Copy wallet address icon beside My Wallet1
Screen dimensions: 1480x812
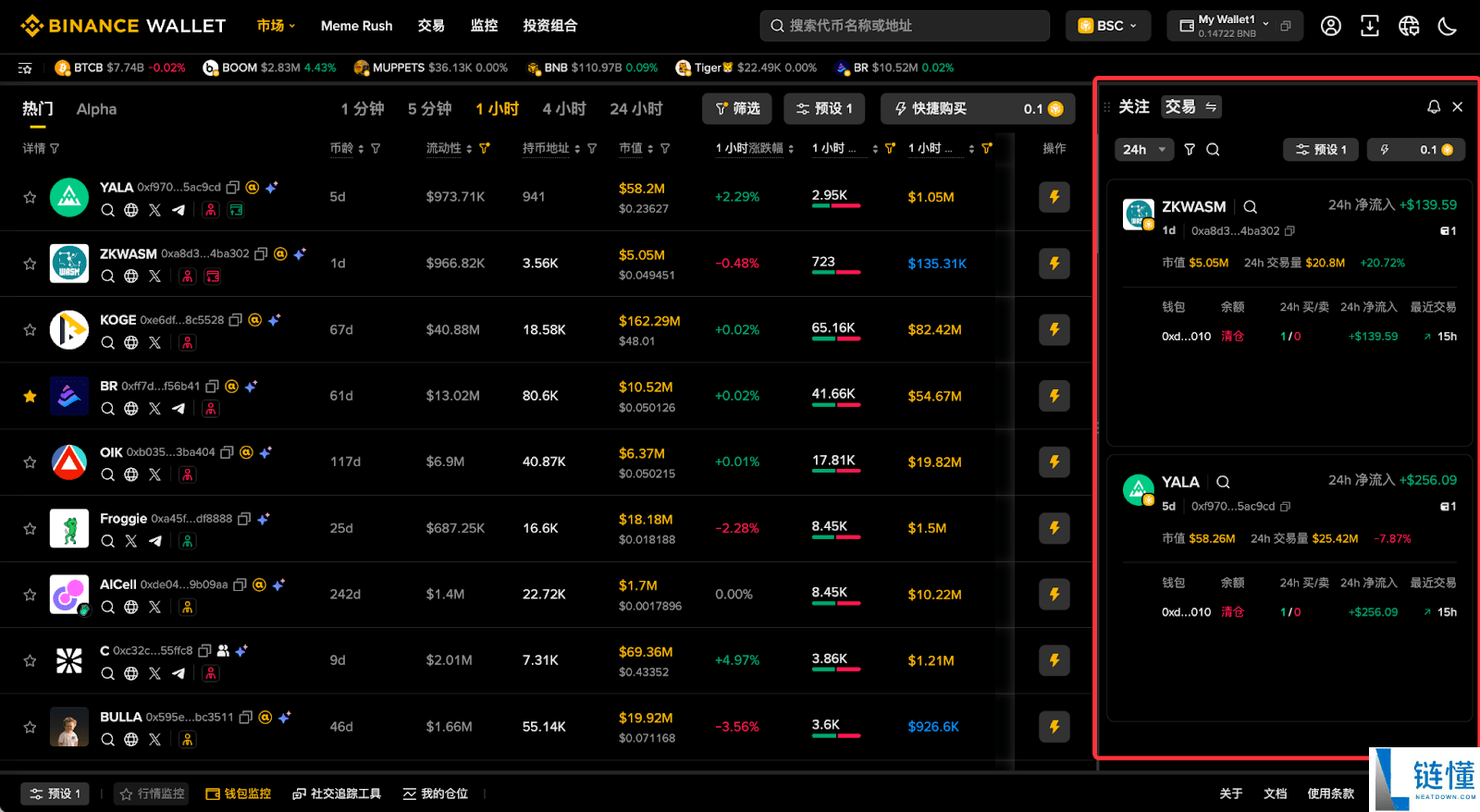(1286, 26)
